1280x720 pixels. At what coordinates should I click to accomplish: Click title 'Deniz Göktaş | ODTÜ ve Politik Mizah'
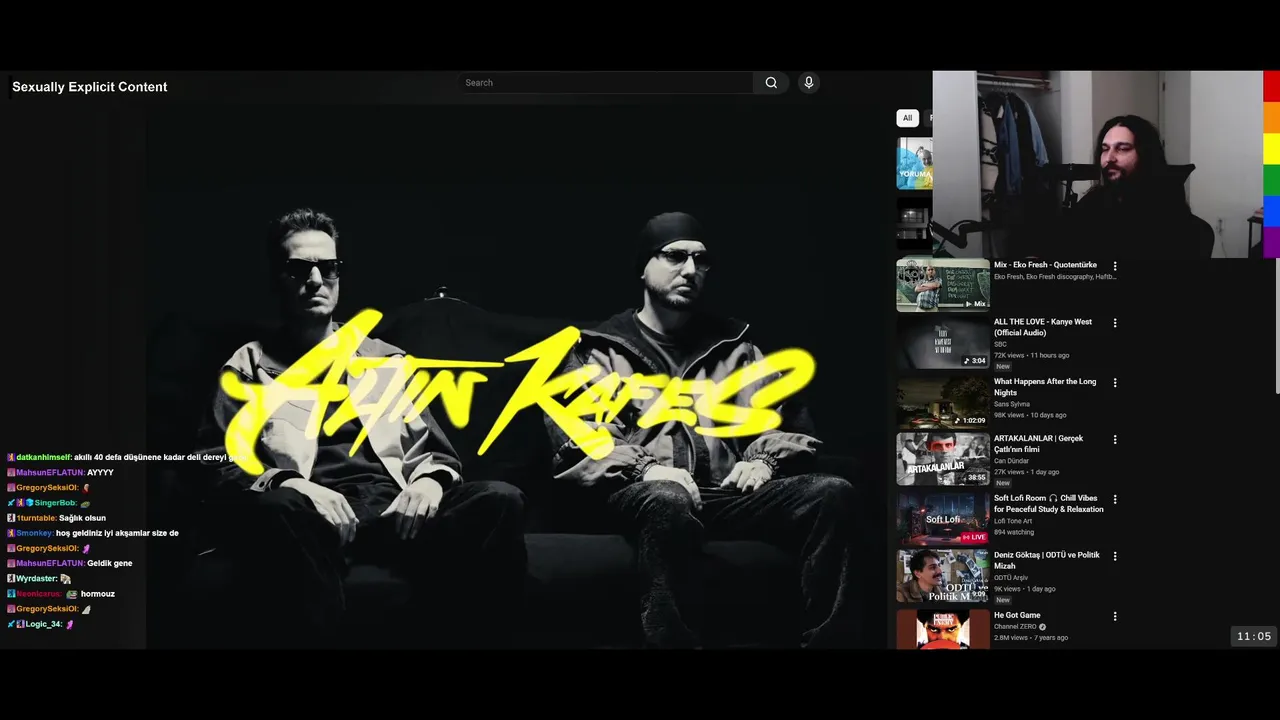point(1047,560)
